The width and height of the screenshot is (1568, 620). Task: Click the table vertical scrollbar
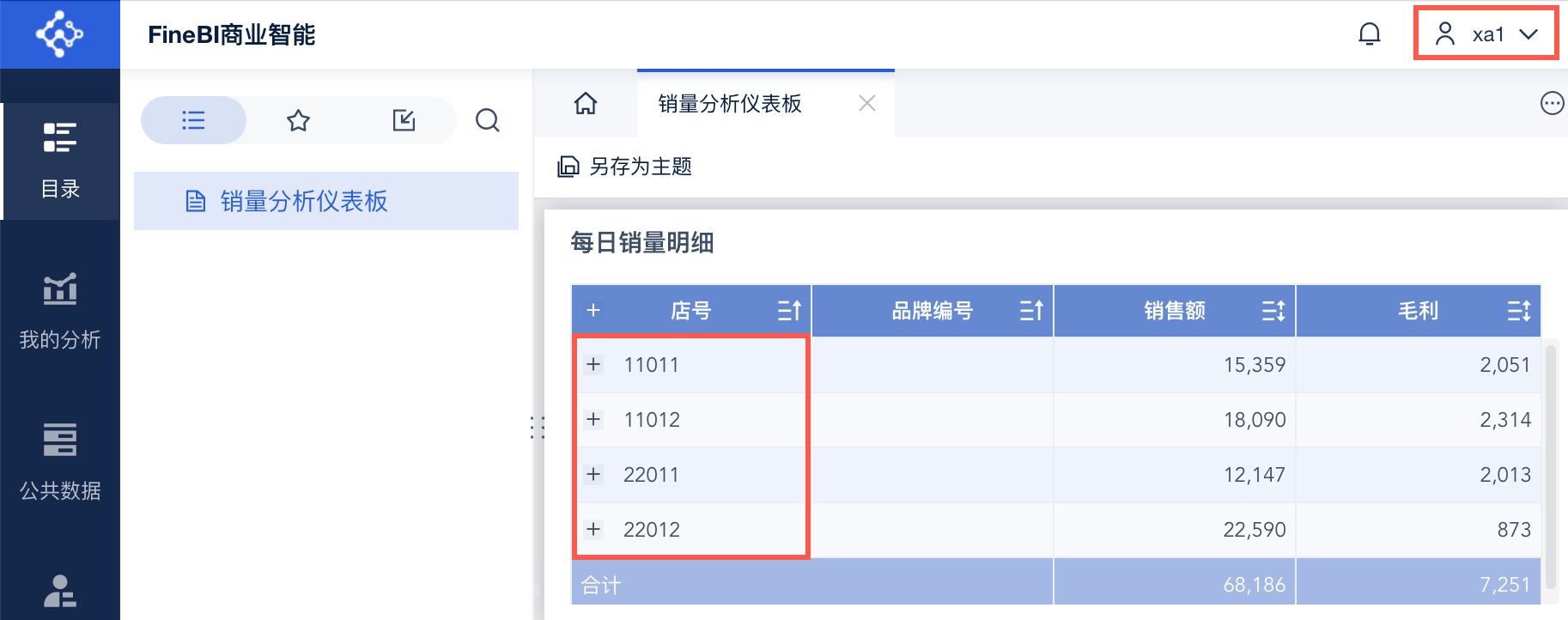pos(1550,464)
